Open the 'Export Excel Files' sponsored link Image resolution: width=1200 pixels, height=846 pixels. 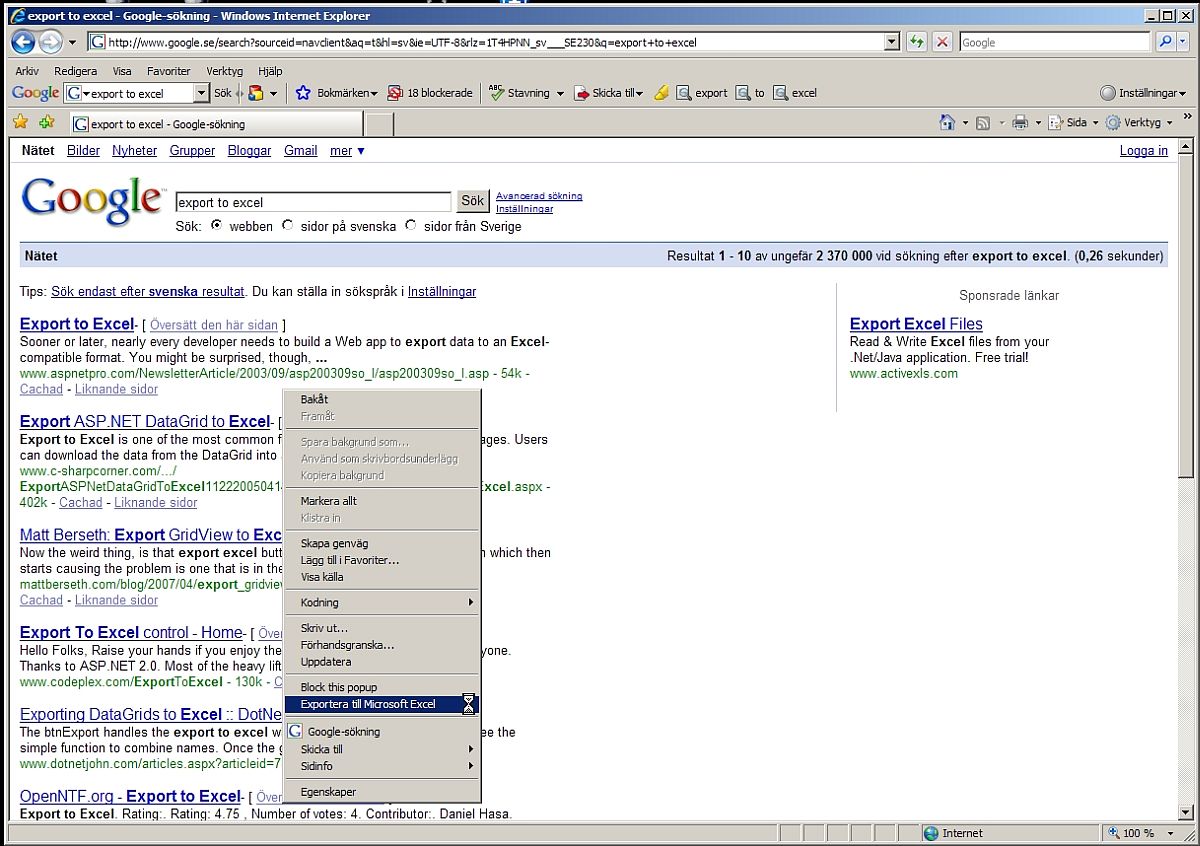(916, 324)
